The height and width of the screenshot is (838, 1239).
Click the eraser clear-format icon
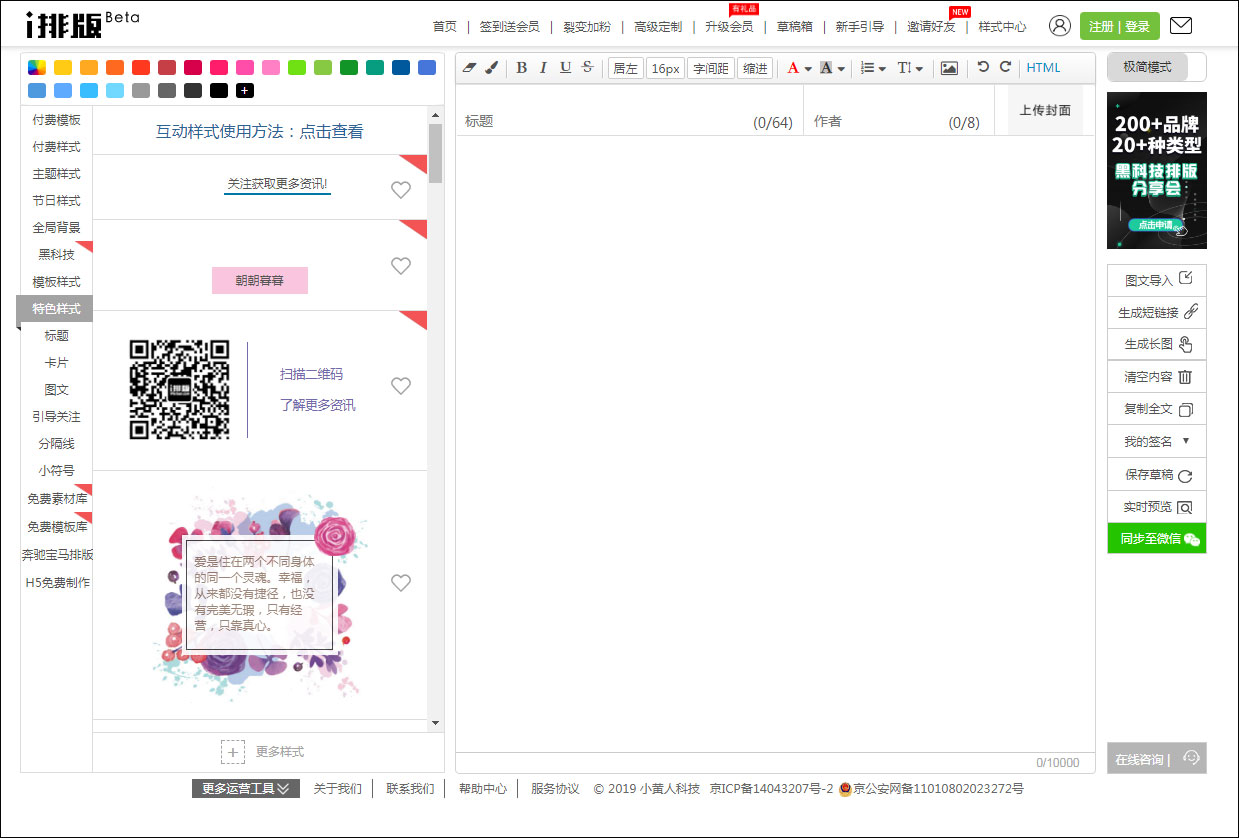[471, 68]
